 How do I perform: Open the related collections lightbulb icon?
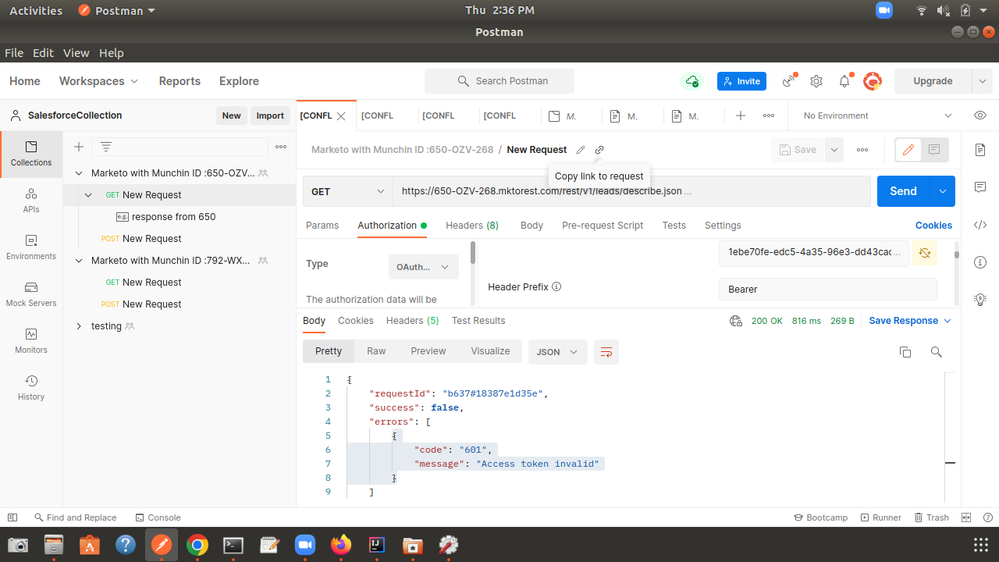(x=980, y=299)
